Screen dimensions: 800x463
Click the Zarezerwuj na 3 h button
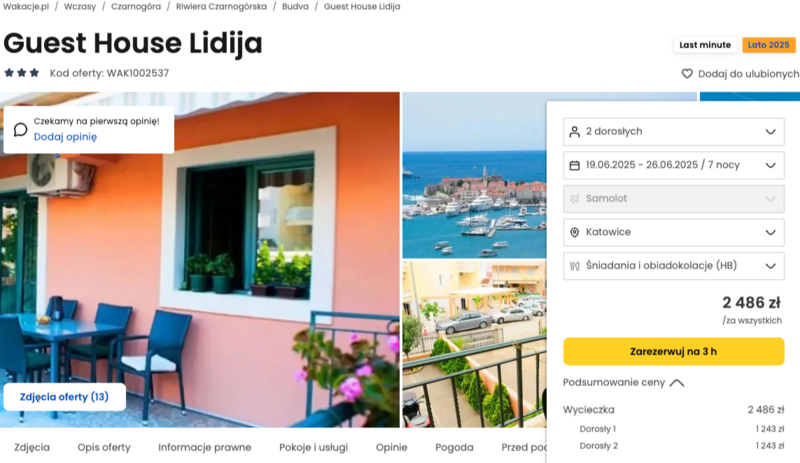[x=673, y=351]
